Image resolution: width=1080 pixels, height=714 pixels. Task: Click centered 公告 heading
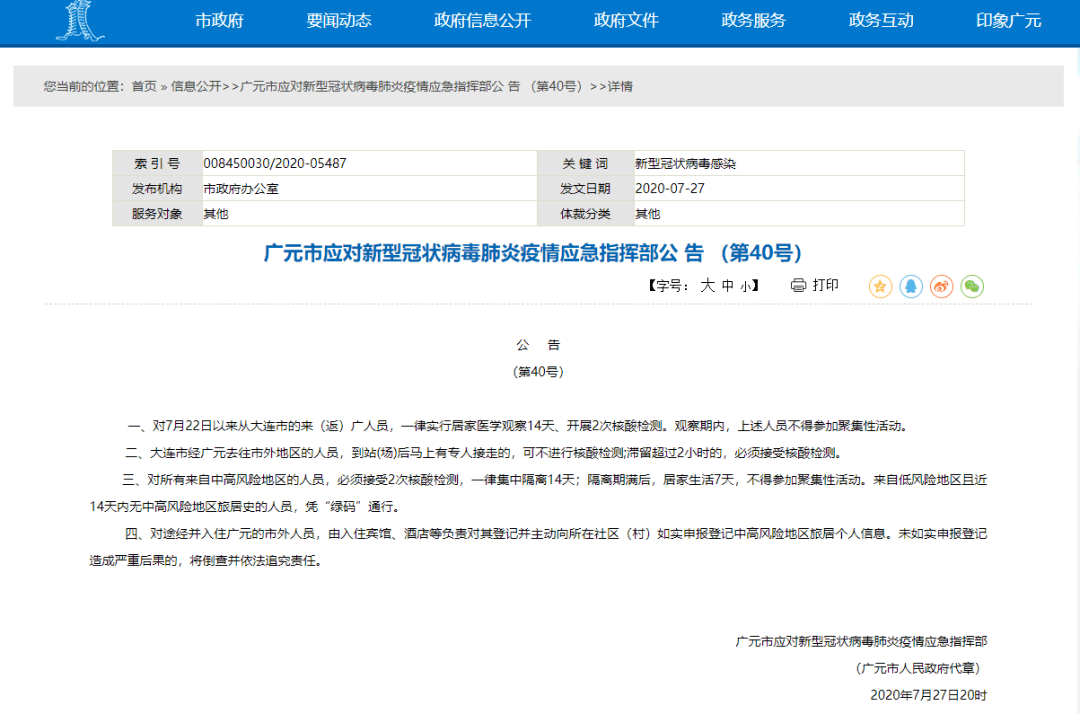538,345
